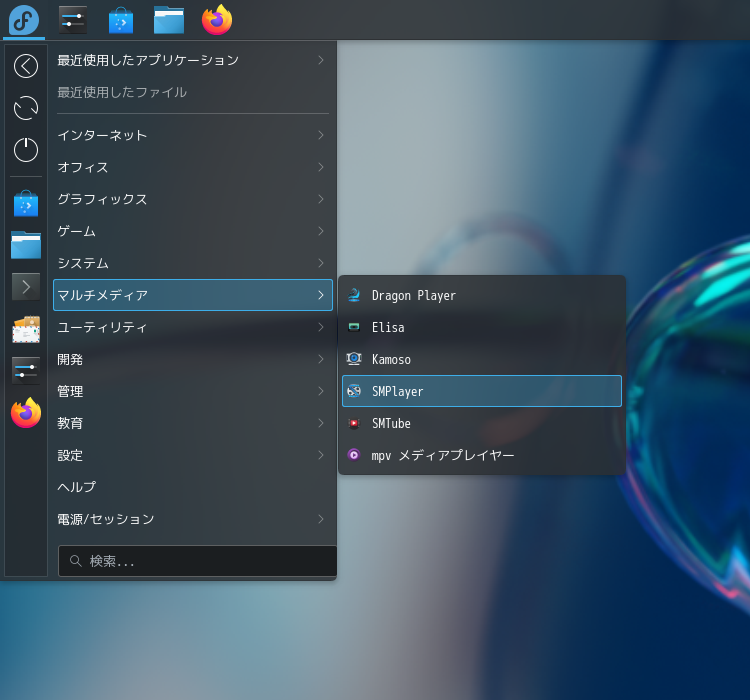Image resolution: width=750 pixels, height=700 pixels.
Task: Launch Firefox from the launcher sidebar
Action: [x=26, y=412]
